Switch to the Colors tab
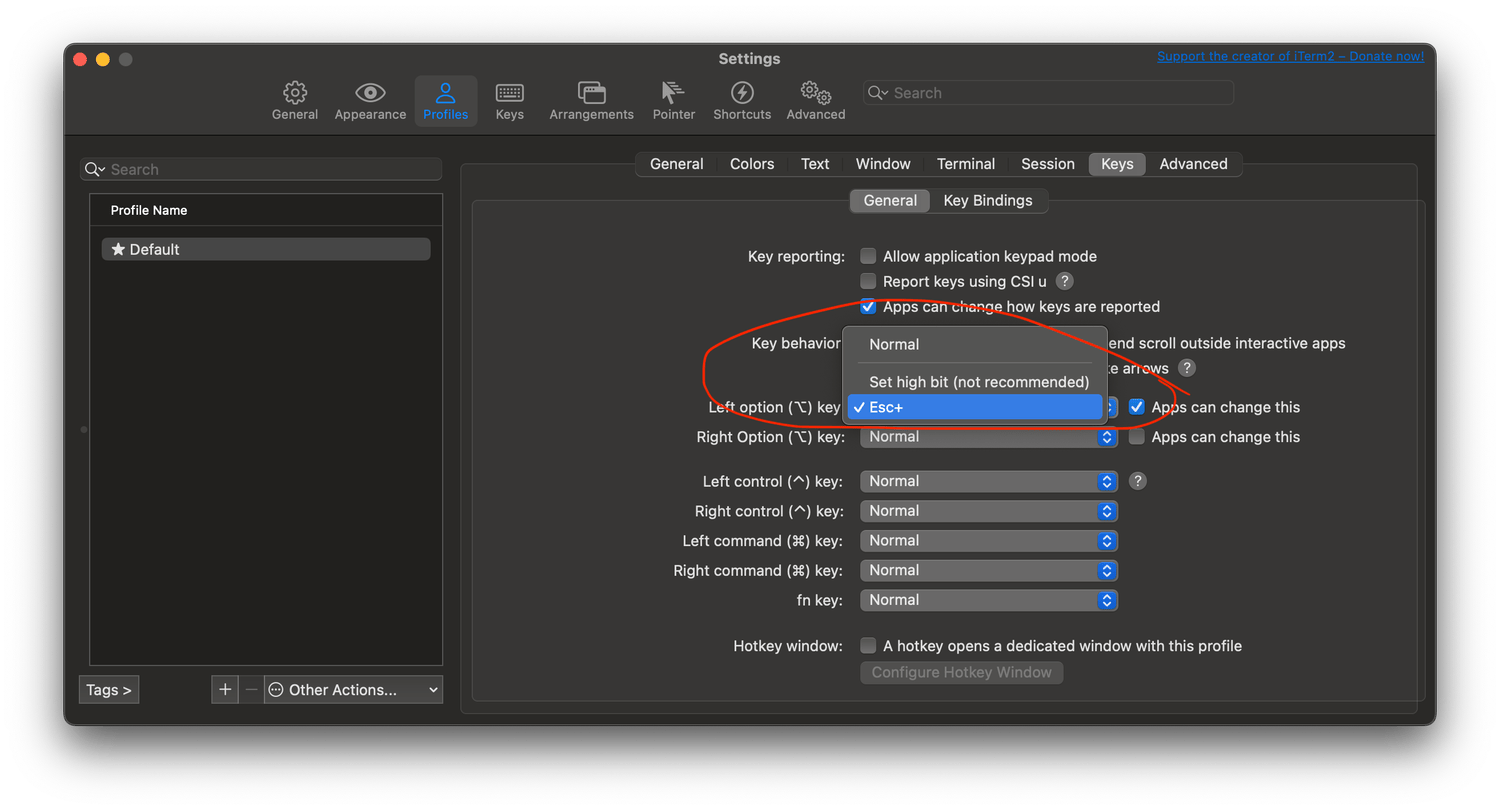This screenshot has width=1500, height=810. pyautogui.click(x=751, y=163)
